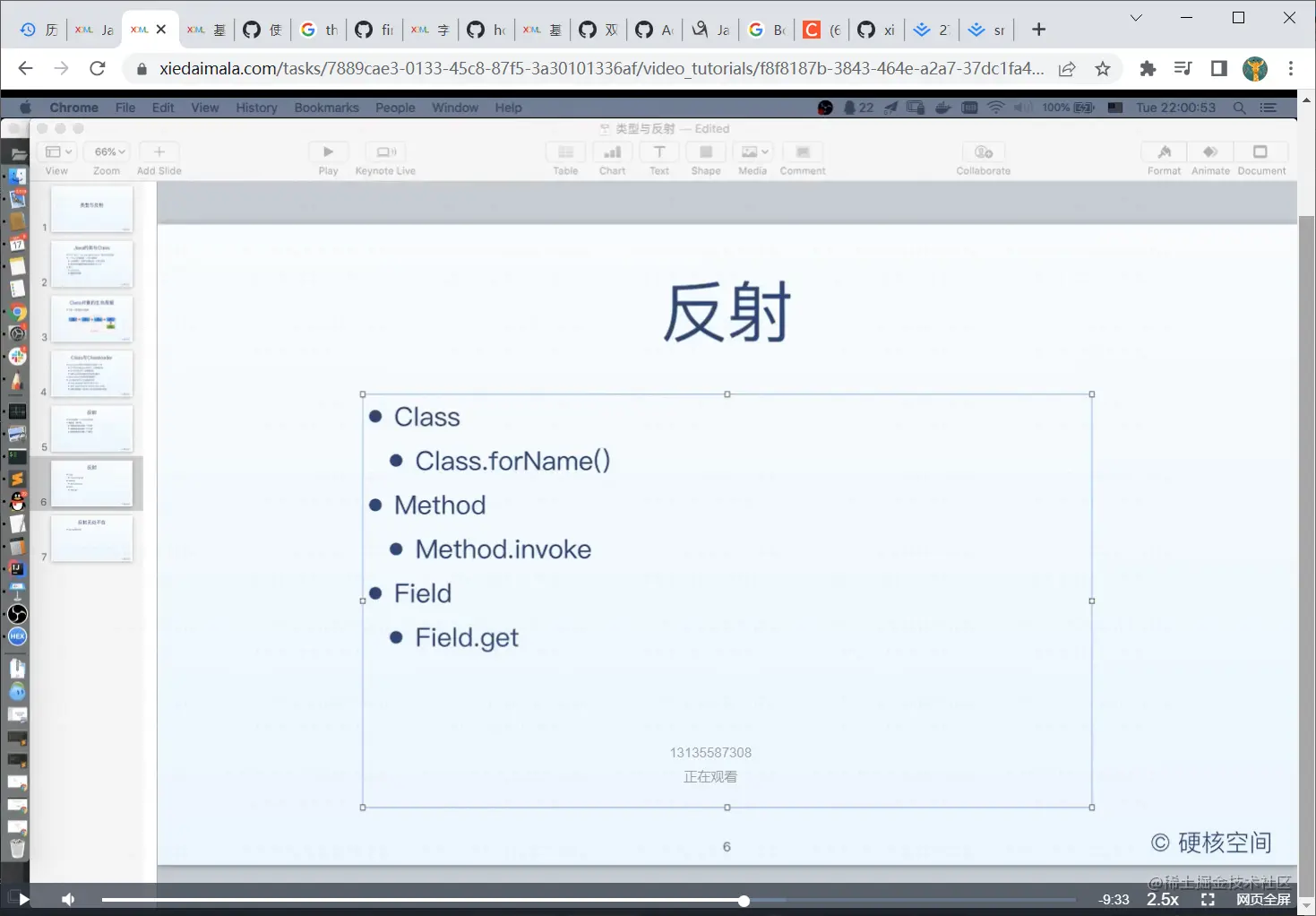Toggle the Animate inspector panel
Screen dimensions: 1316x916
click(x=1211, y=152)
